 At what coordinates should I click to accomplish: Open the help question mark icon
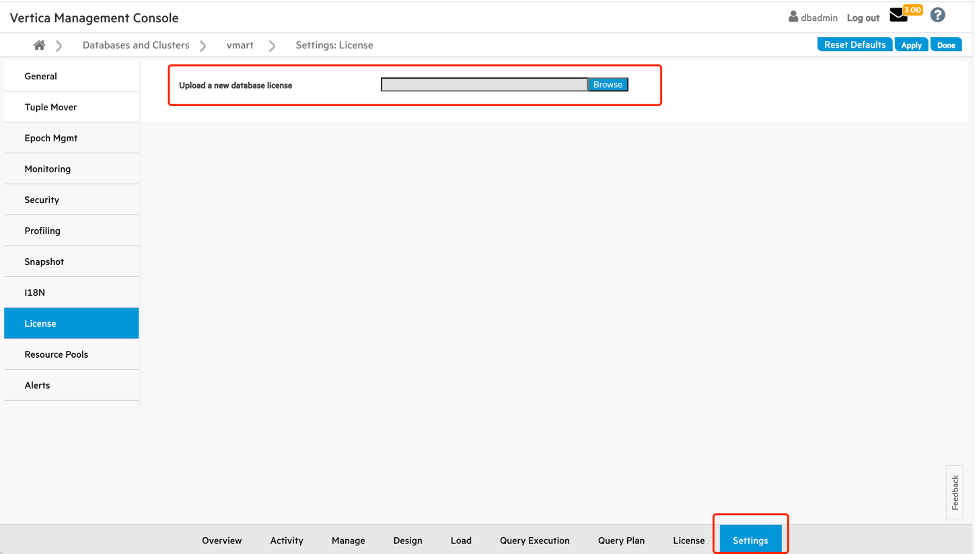(x=937, y=15)
